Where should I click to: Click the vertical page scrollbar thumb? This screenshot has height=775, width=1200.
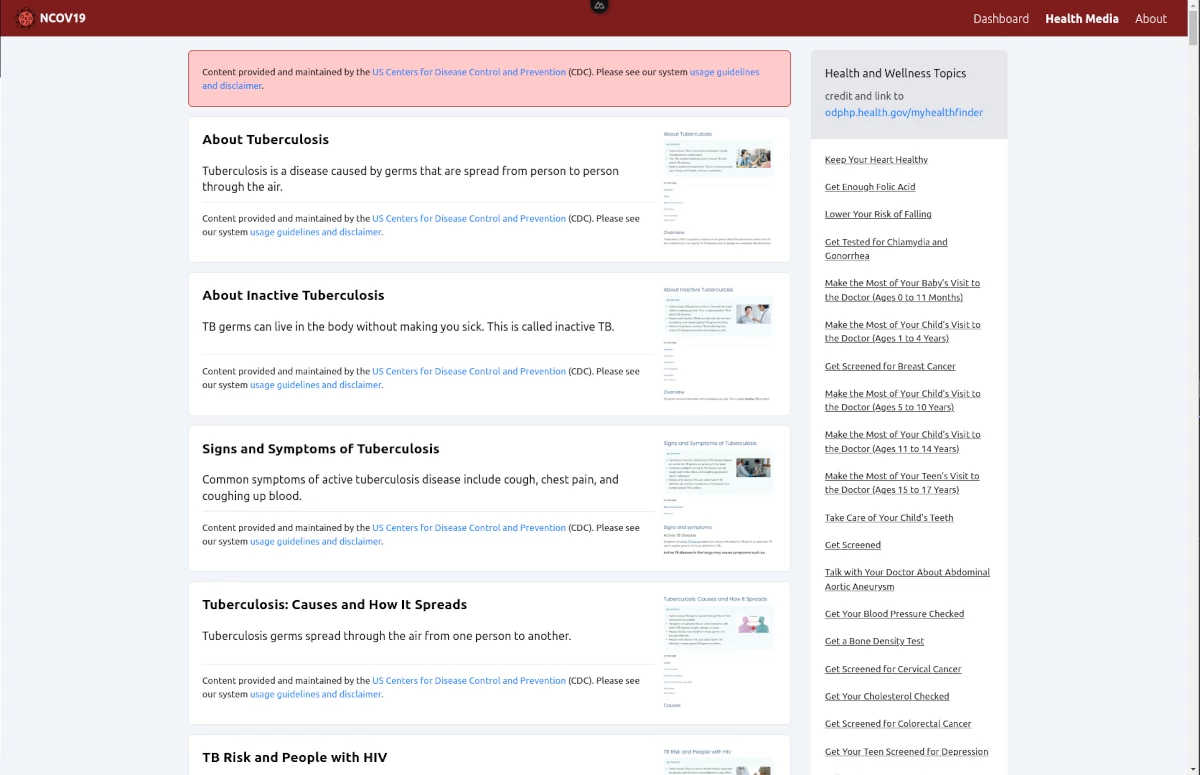pyautogui.click(x=1193, y=30)
